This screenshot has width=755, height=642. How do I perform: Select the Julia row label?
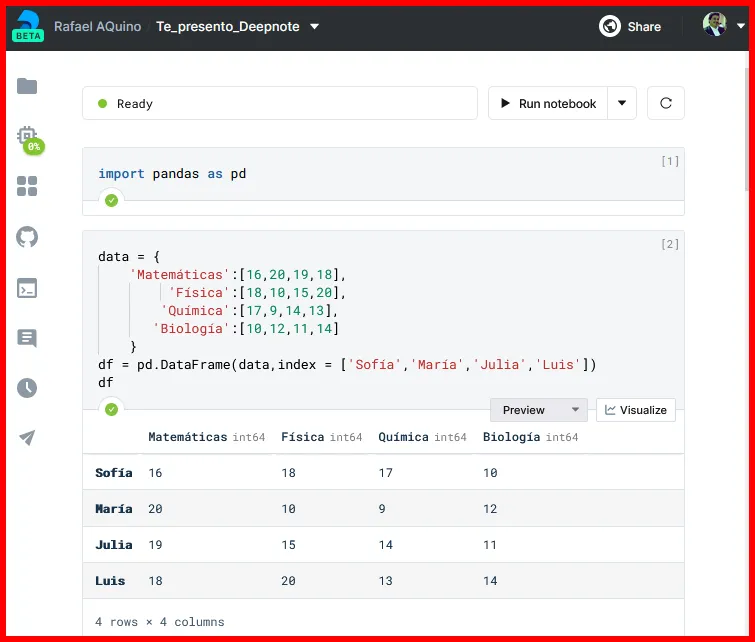114,545
